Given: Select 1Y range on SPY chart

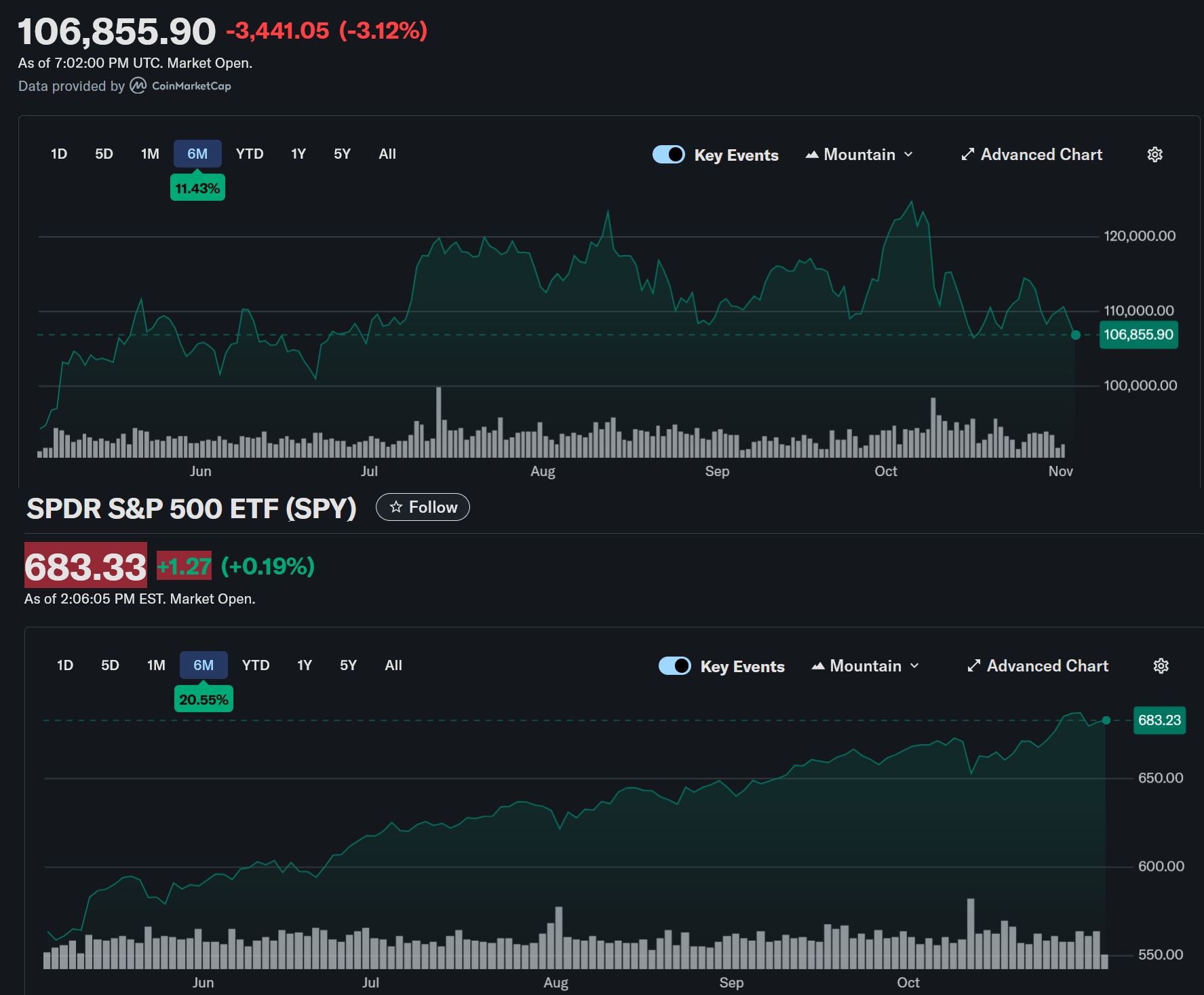Looking at the screenshot, I should tap(305, 665).
